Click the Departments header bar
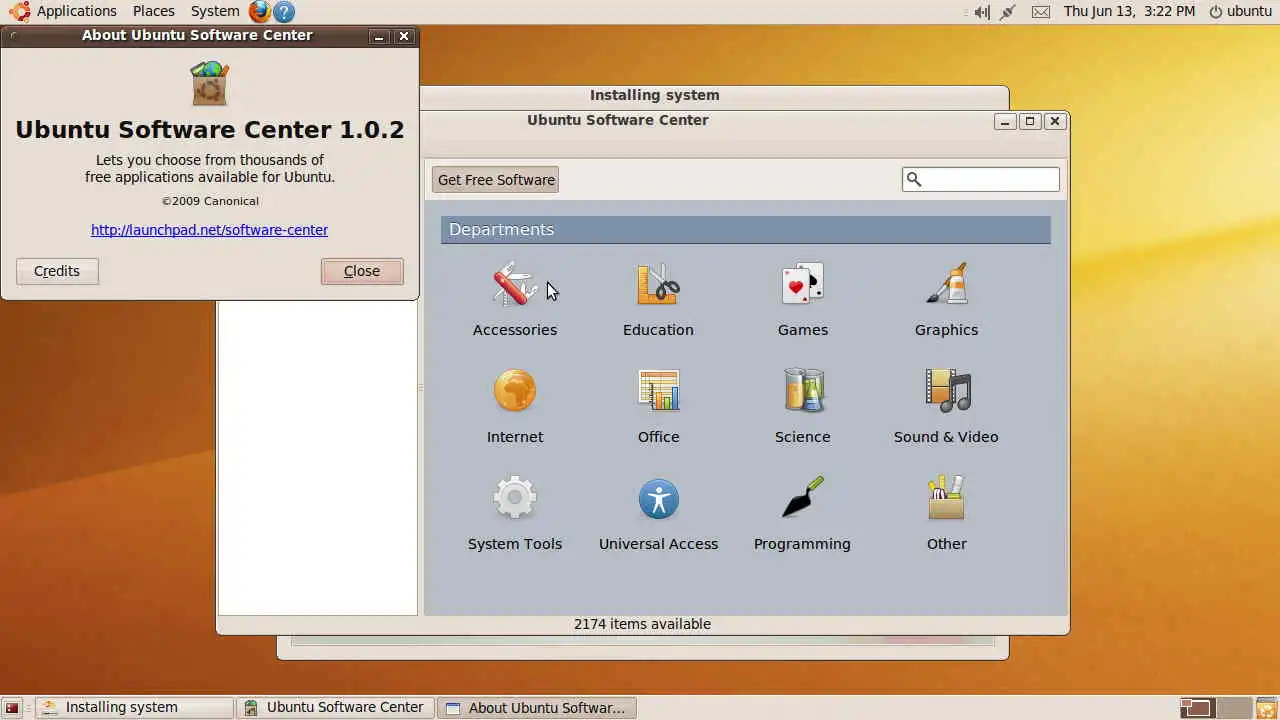This screenshot has height=720, width=1280. pyautogui.click(x=746, y=230)
